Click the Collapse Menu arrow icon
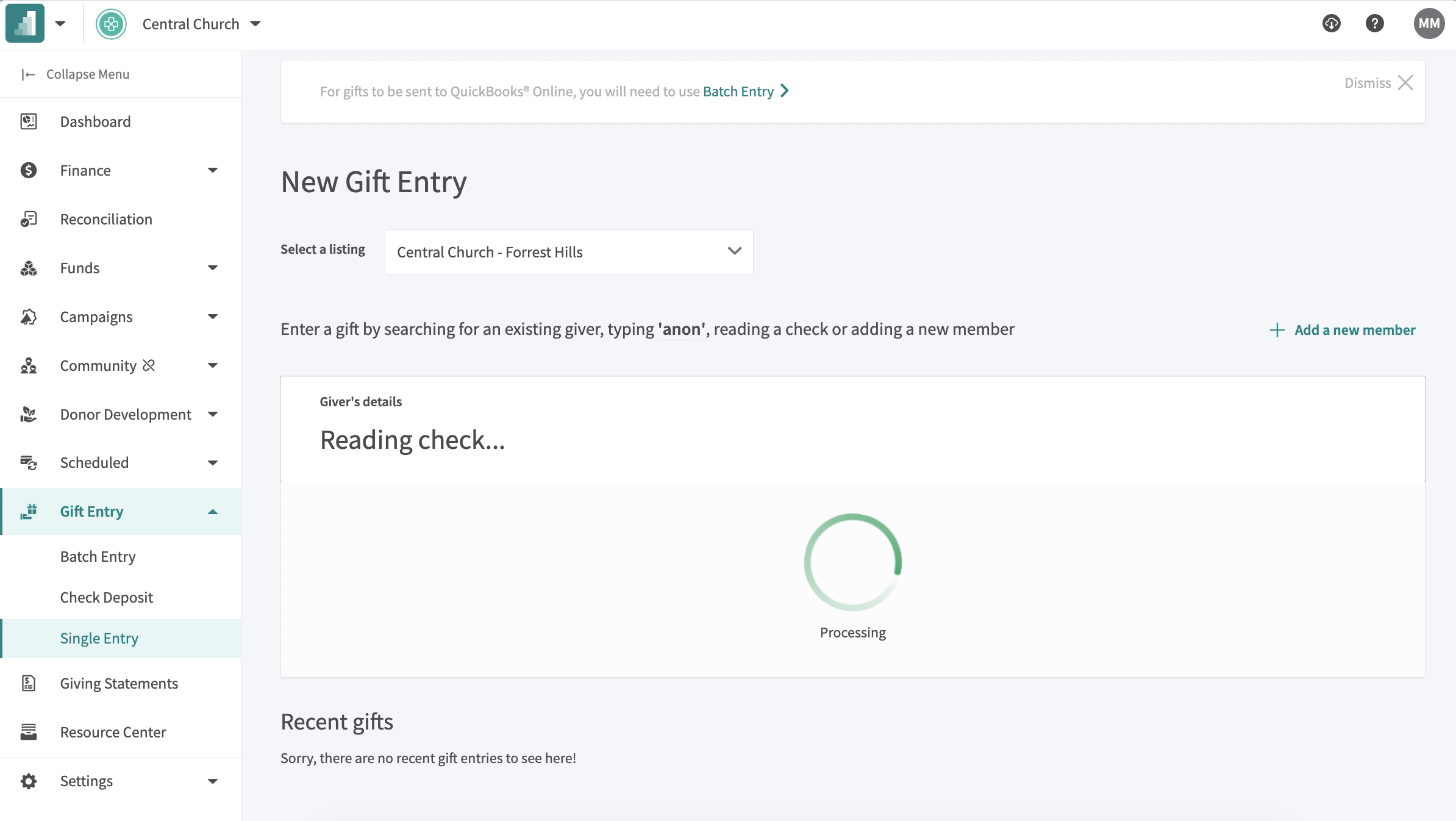This screenshot has width=1456, height=821. click(x=28, y=74)
